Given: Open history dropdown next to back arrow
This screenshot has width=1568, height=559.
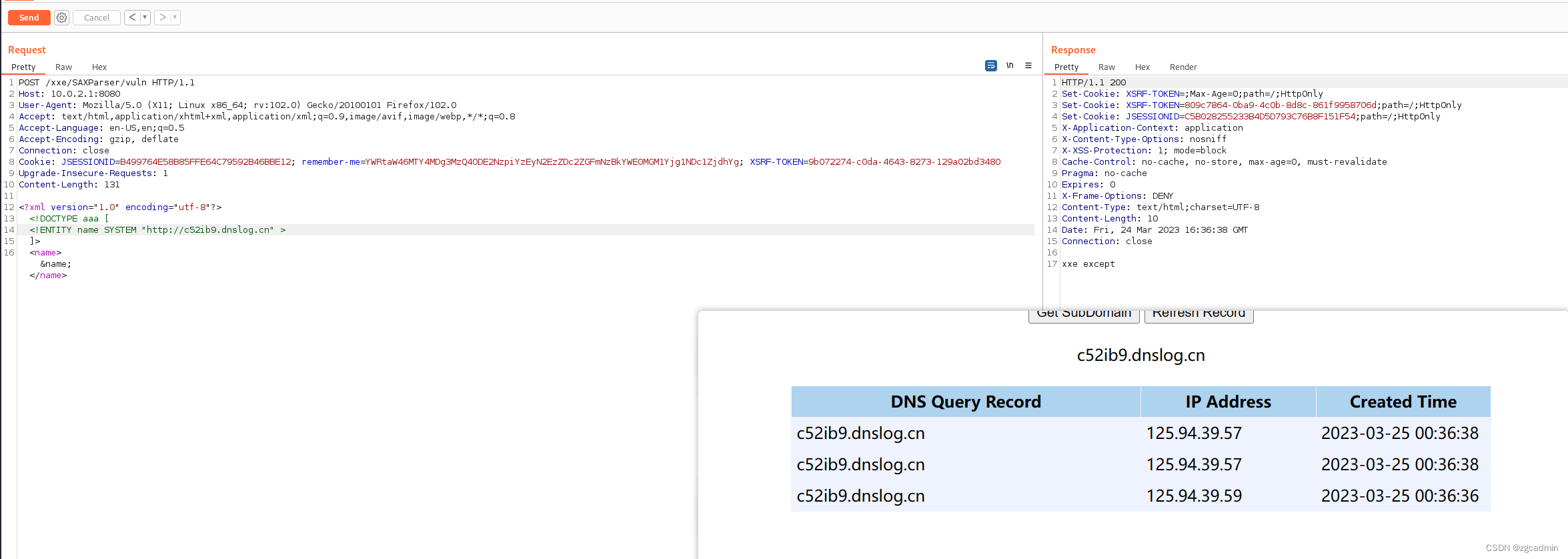Looking at the screenshot, I should 145,17.
